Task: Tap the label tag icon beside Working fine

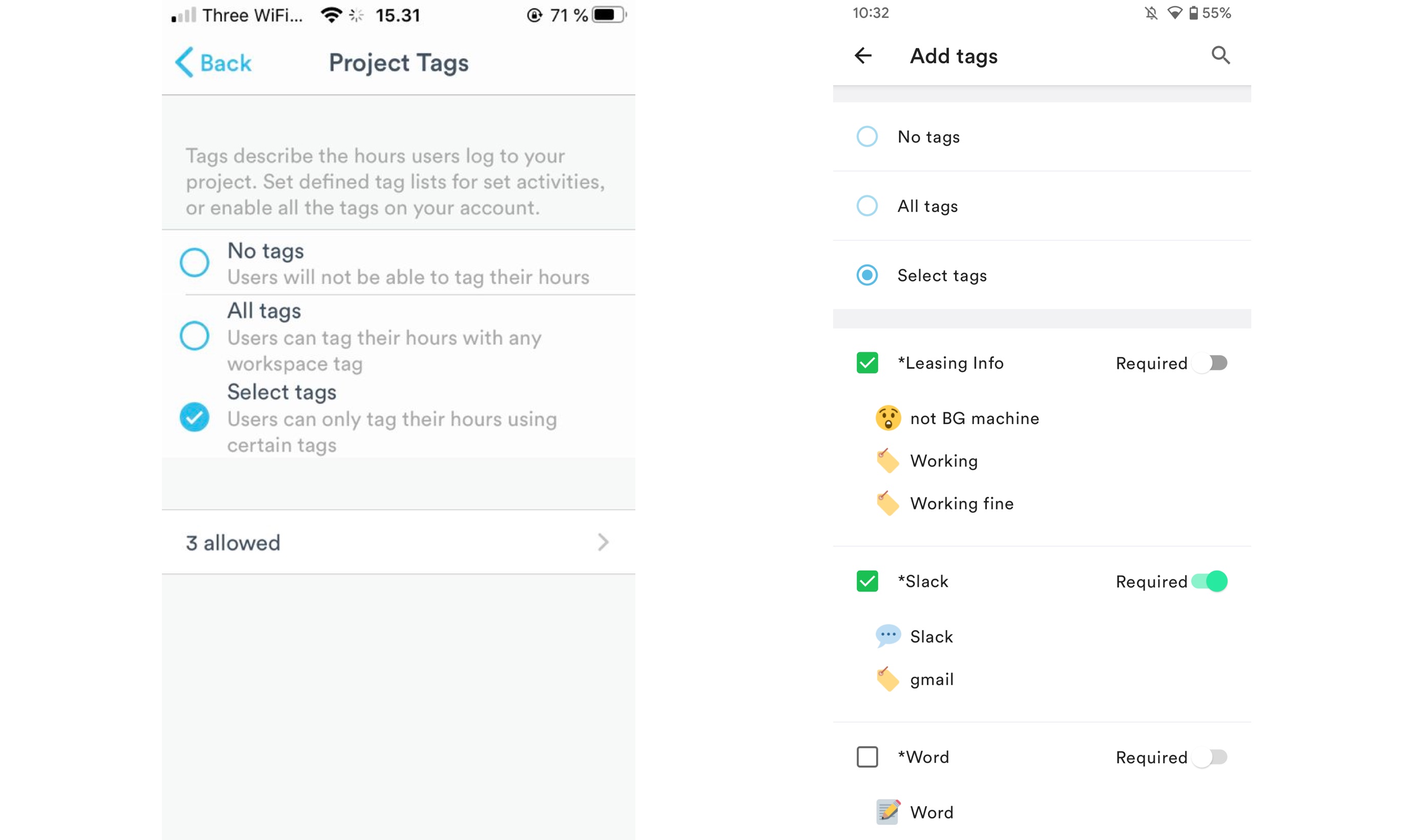Action: (887, 503)
